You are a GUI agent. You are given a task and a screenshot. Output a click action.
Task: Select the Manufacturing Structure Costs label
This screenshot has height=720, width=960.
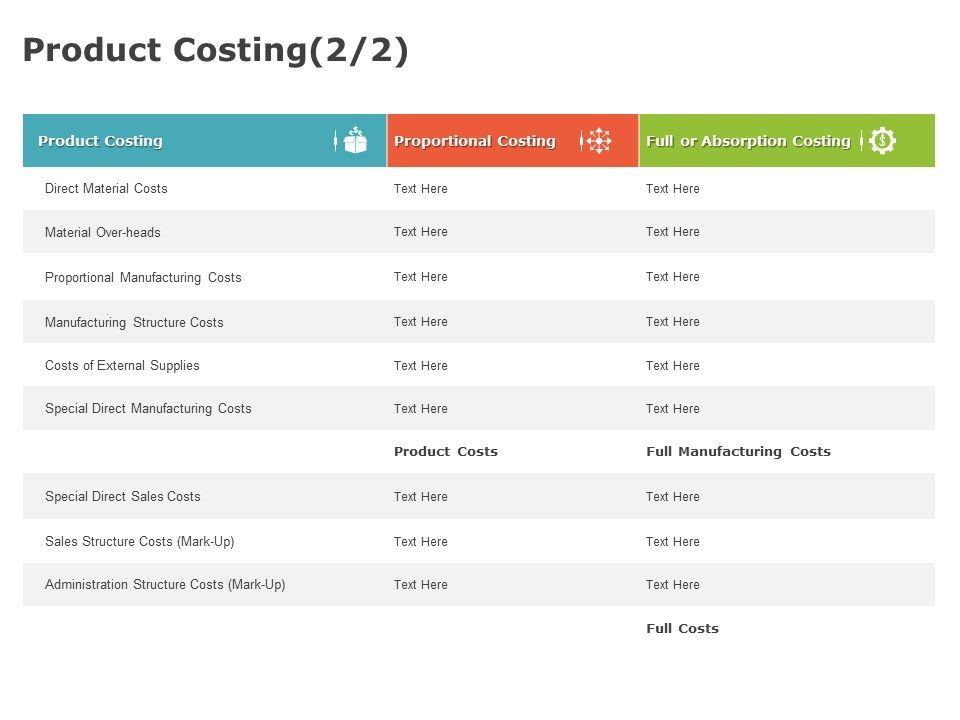coord(134,322)
